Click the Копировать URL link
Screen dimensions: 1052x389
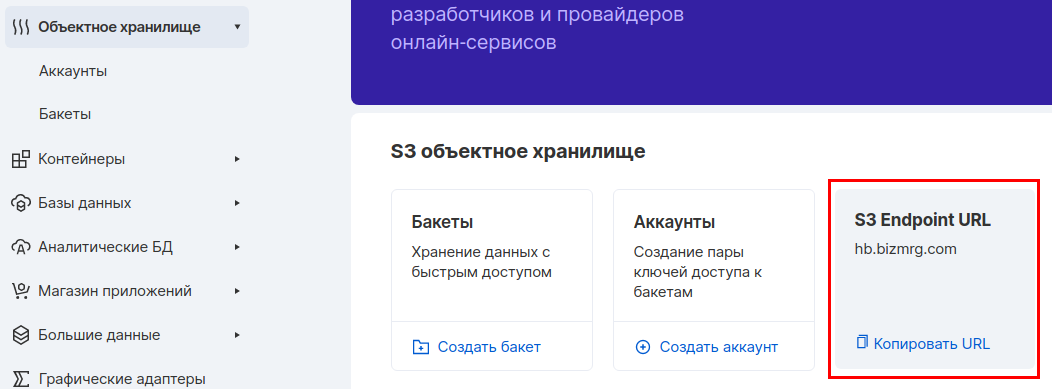(932, 344)
